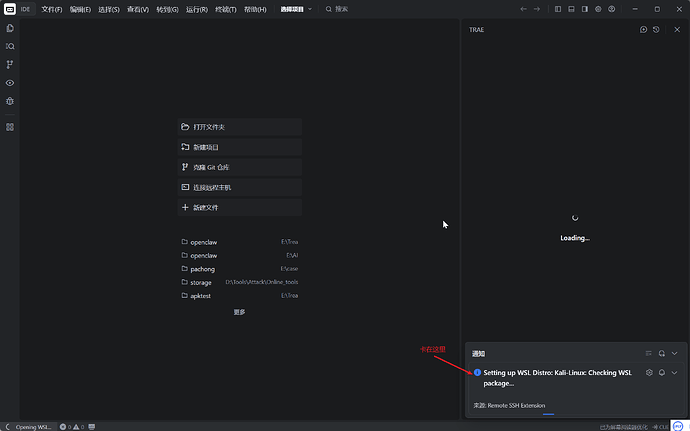Click the TRAE logo icon at top-left
The image size is (690, 431).
(x=10, y=9)
